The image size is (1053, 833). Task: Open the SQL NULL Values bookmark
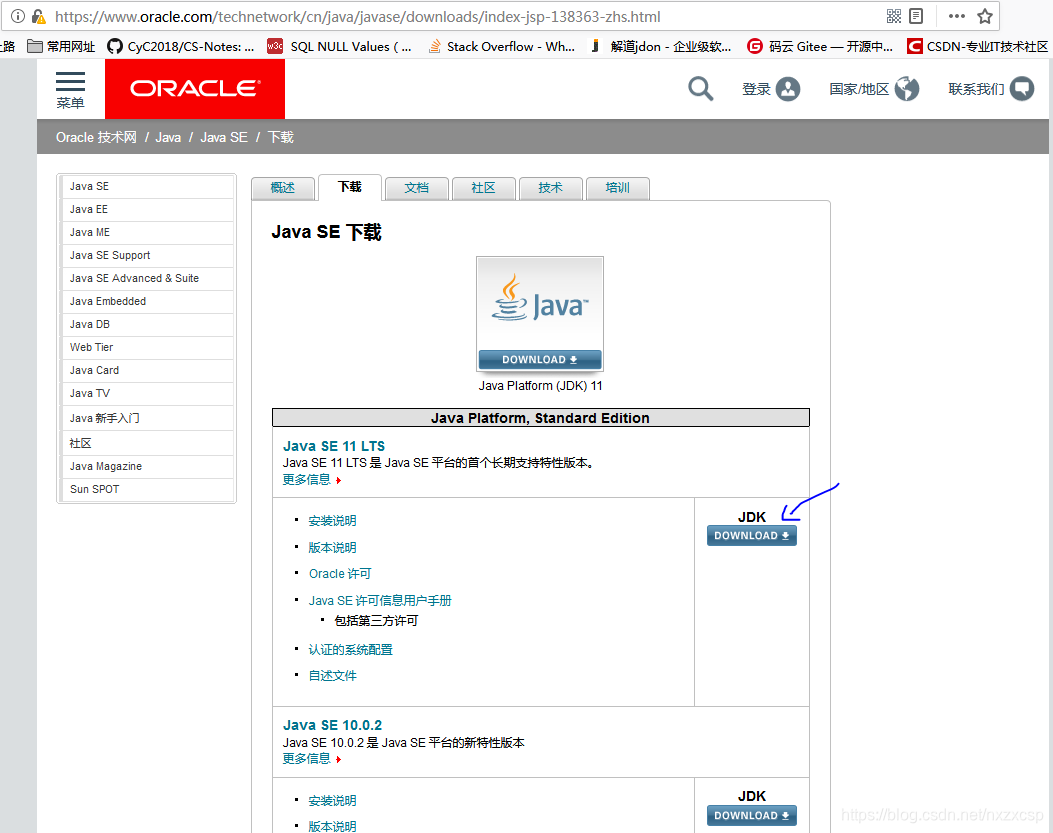(x=339, y=46)
